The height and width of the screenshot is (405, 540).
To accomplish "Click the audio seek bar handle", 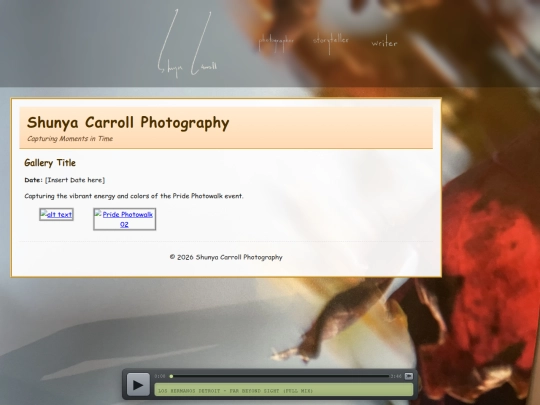I will (171, 376).
